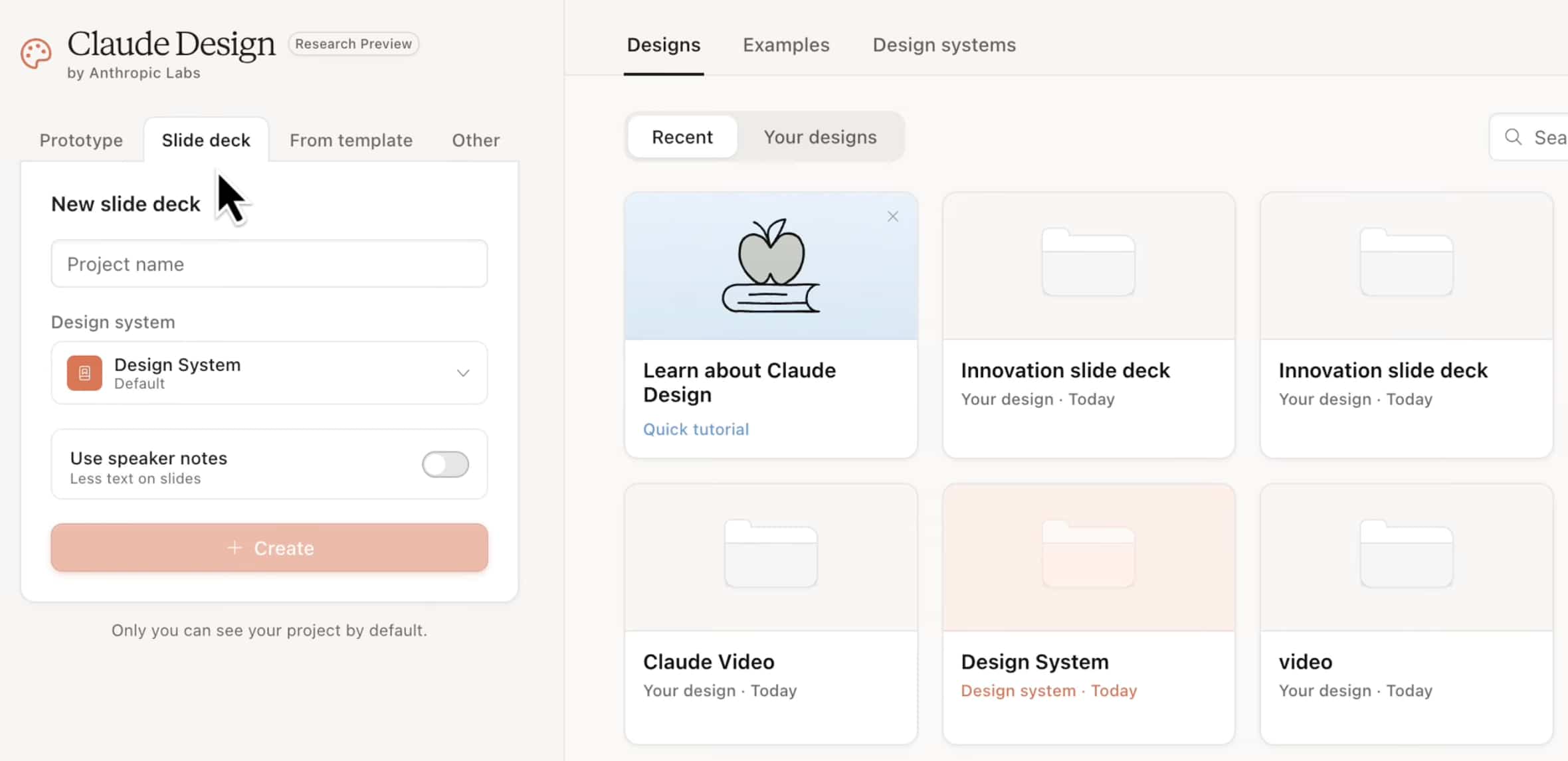The height and width of the screenshot is (761, 1568).
Task: Click the Claude Design palette logo
Action: pos(36,54)
